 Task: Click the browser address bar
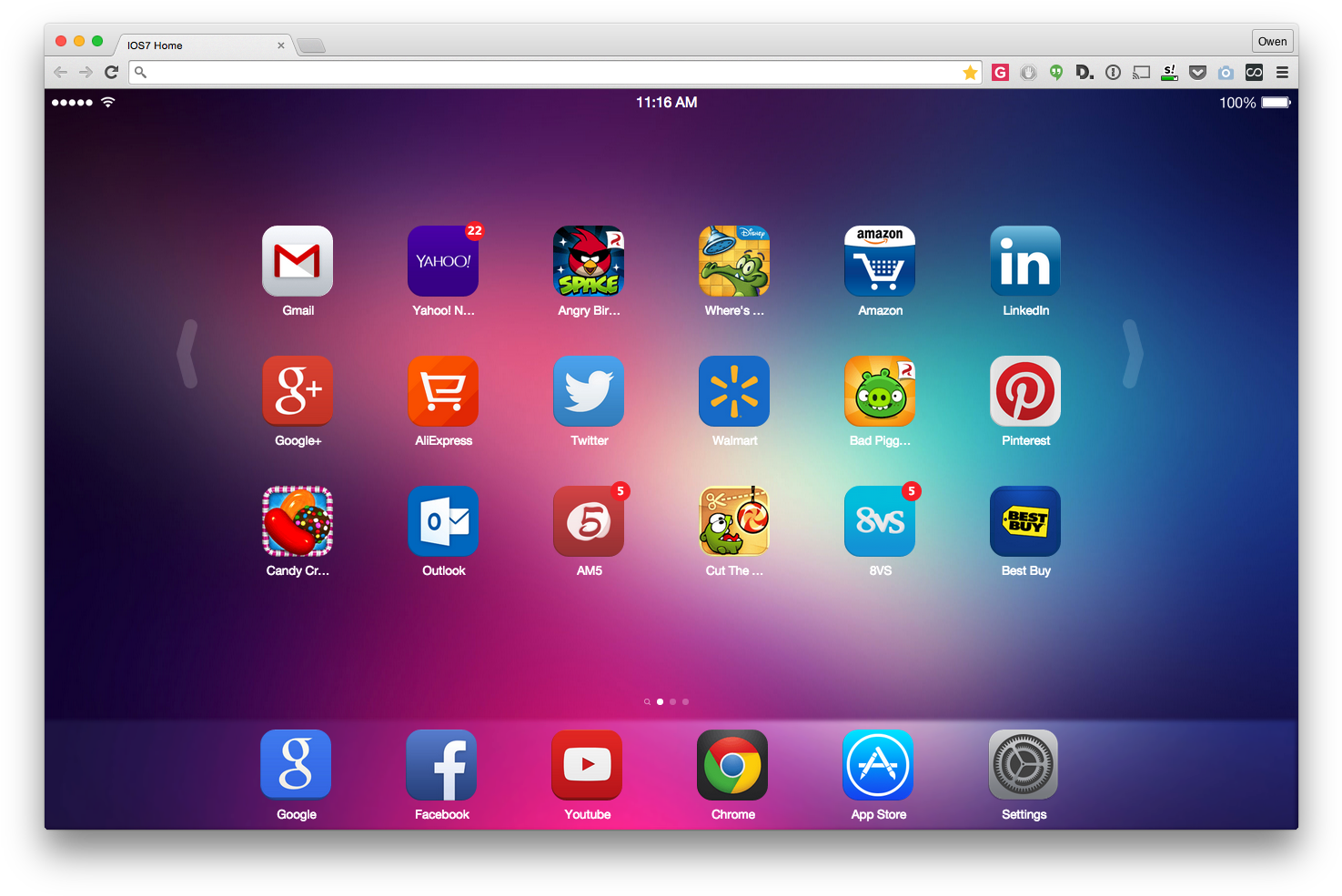(x=546, y=73)
